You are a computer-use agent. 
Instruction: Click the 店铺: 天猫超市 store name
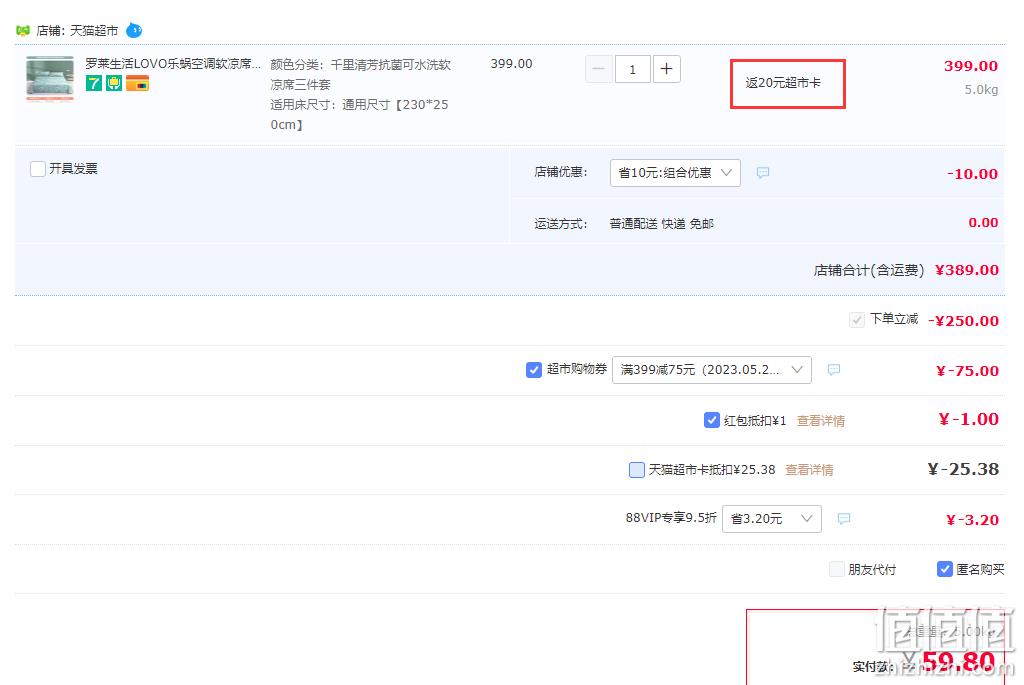[77, 31]
